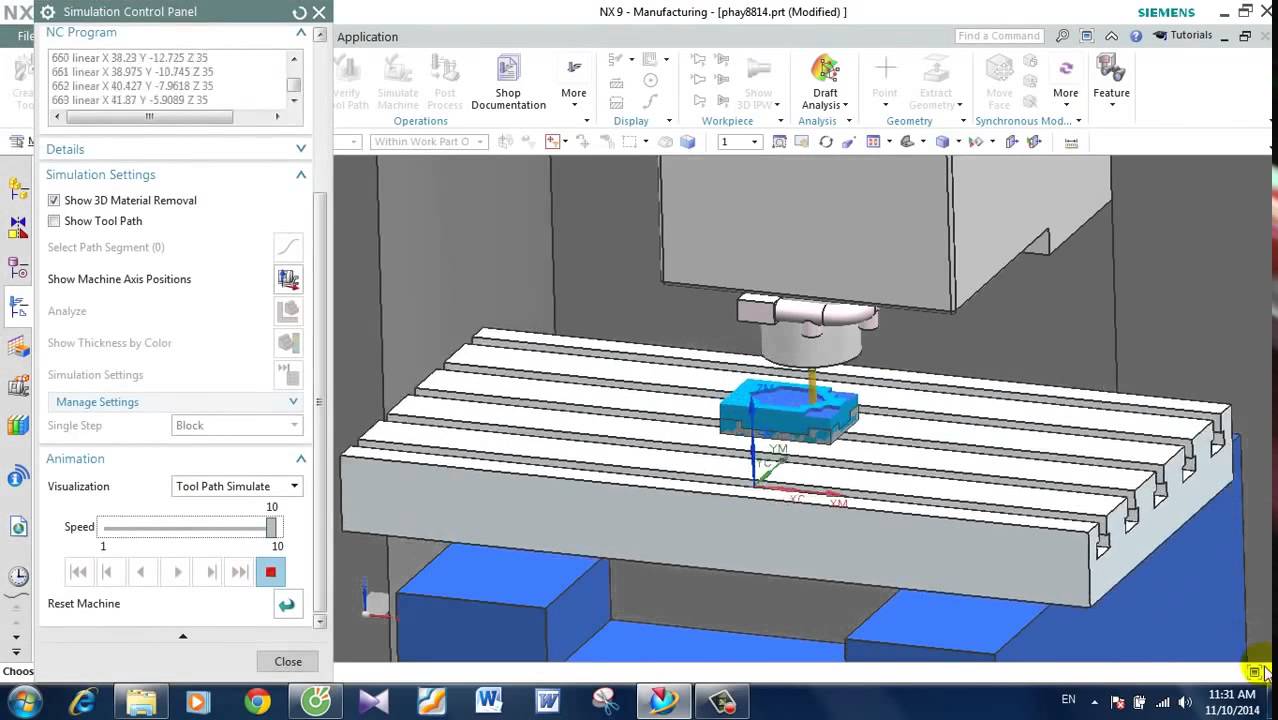This screenshot has width=1278, height=720.
Task: Open Word from the taskbar
Action: click(489, 701)
